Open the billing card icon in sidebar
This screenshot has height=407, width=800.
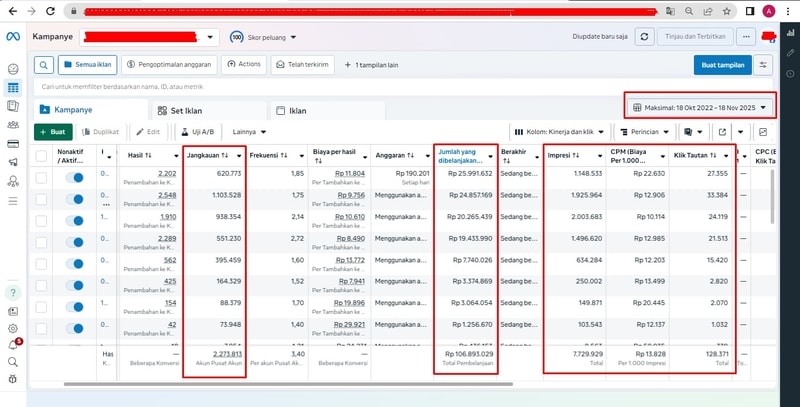pos(13,143)
